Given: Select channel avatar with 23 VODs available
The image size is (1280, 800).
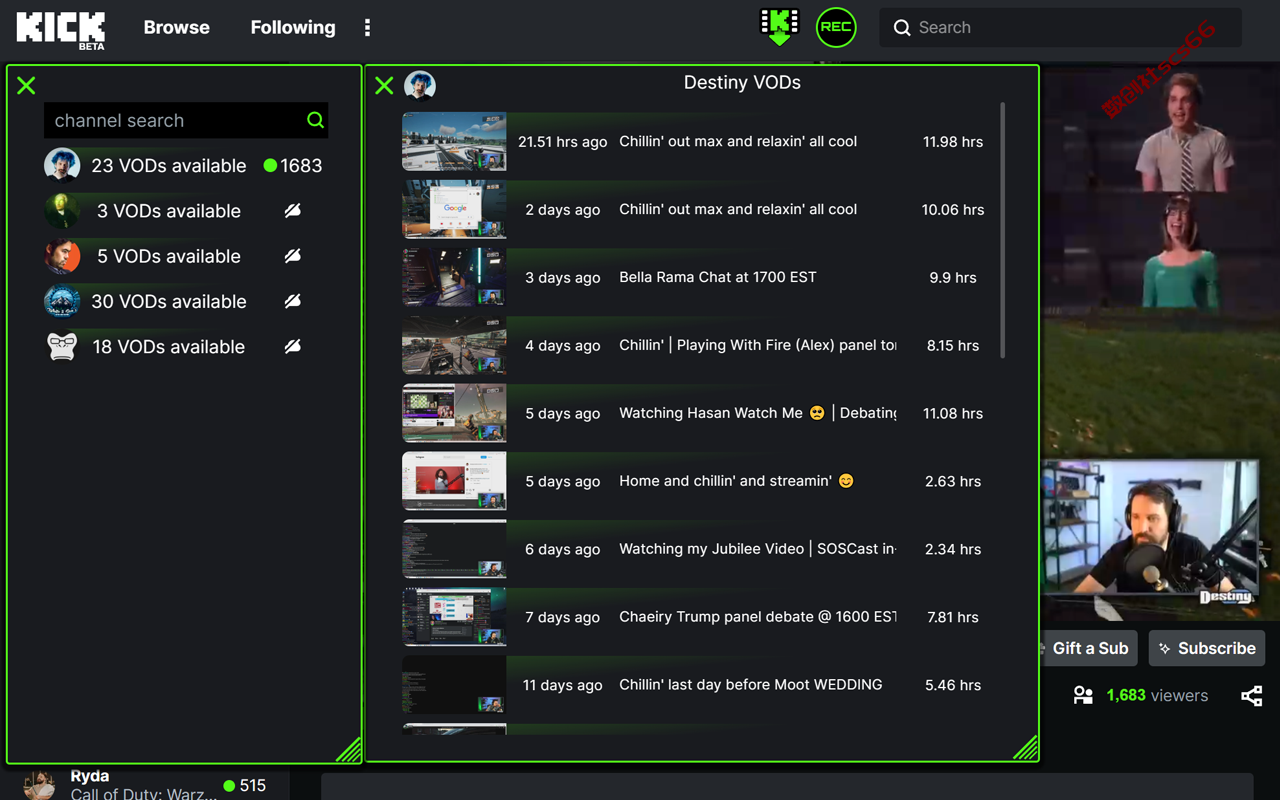Looking at the screenshot, I should click(x=62, y=165).
